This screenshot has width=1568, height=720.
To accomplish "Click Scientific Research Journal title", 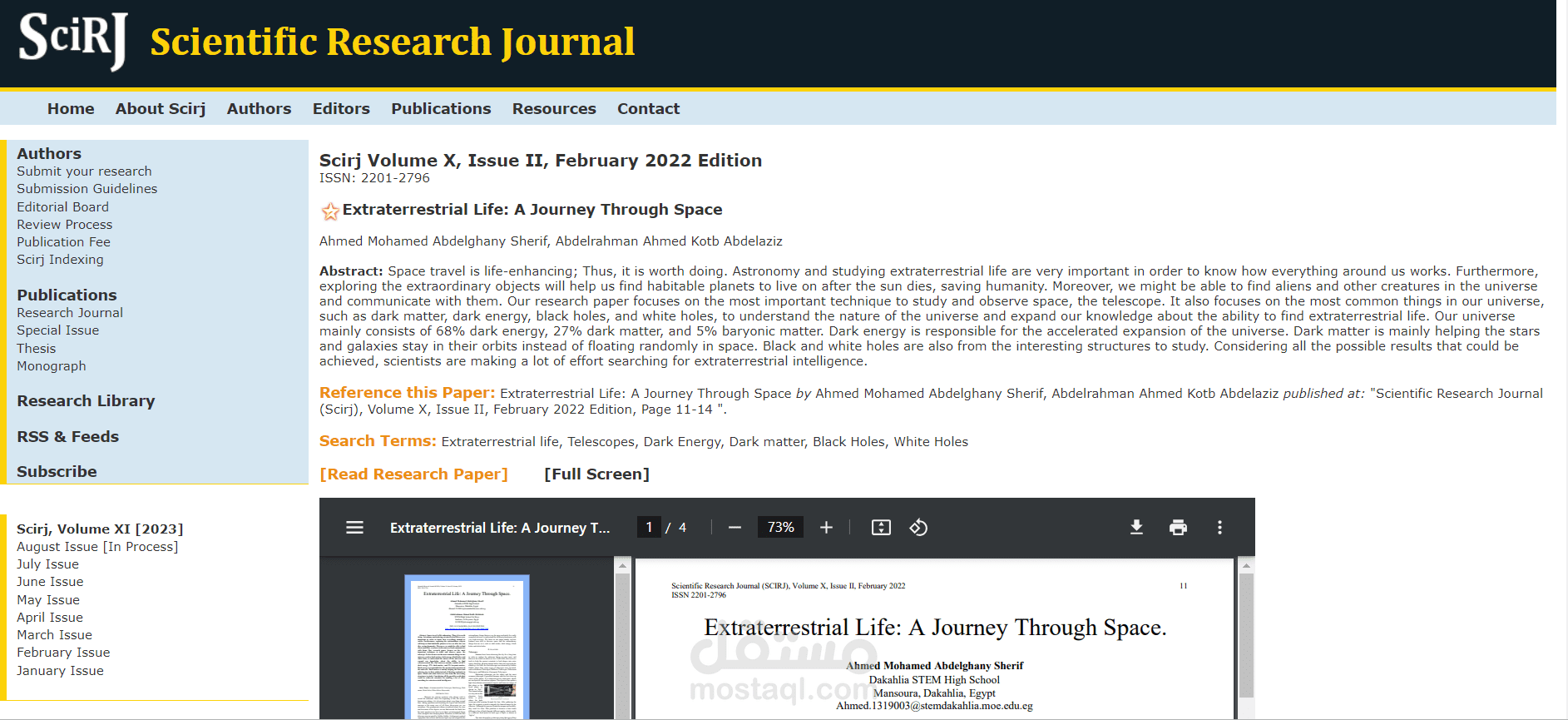I will [x=393, y=42].
